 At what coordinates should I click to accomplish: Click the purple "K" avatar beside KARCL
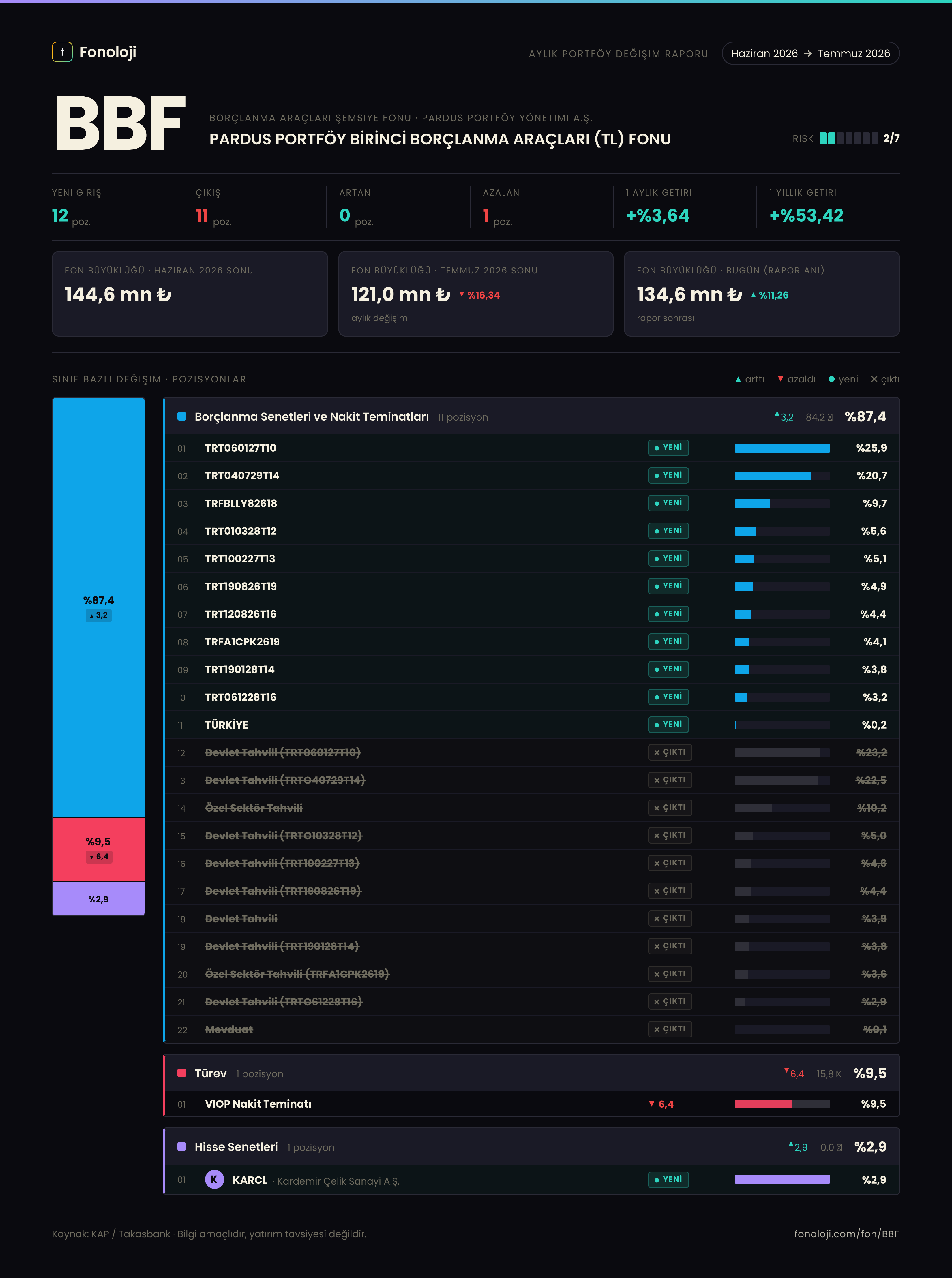click(x=214, y=1179)
